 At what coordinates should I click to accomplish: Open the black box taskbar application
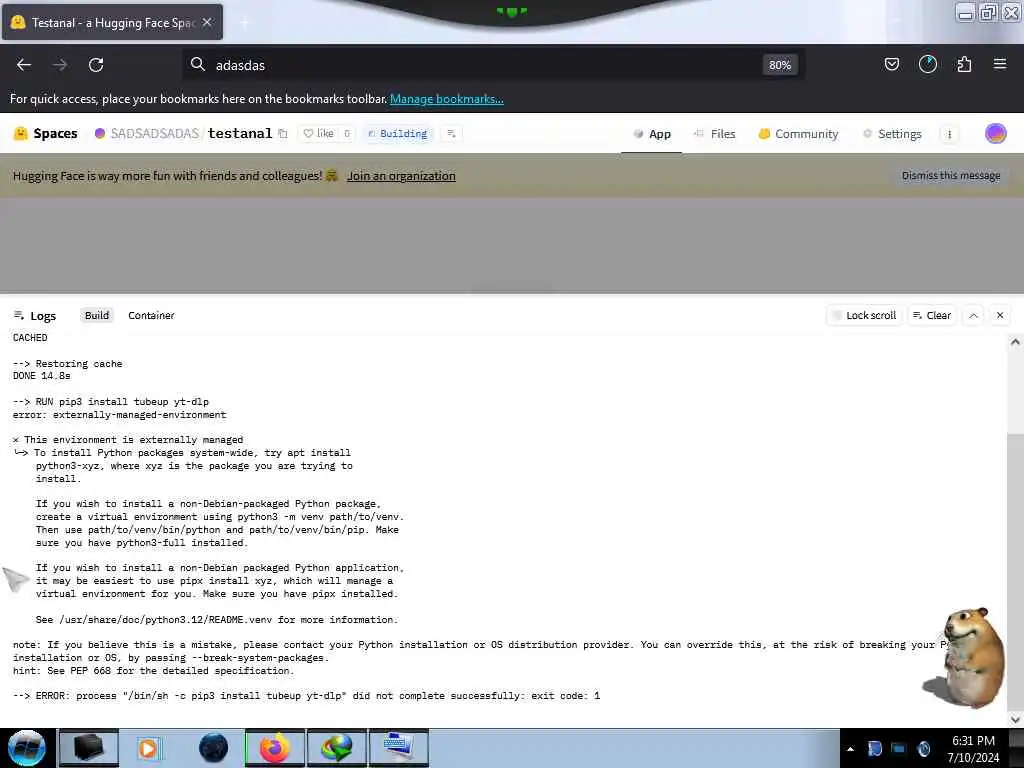[89, 748]
